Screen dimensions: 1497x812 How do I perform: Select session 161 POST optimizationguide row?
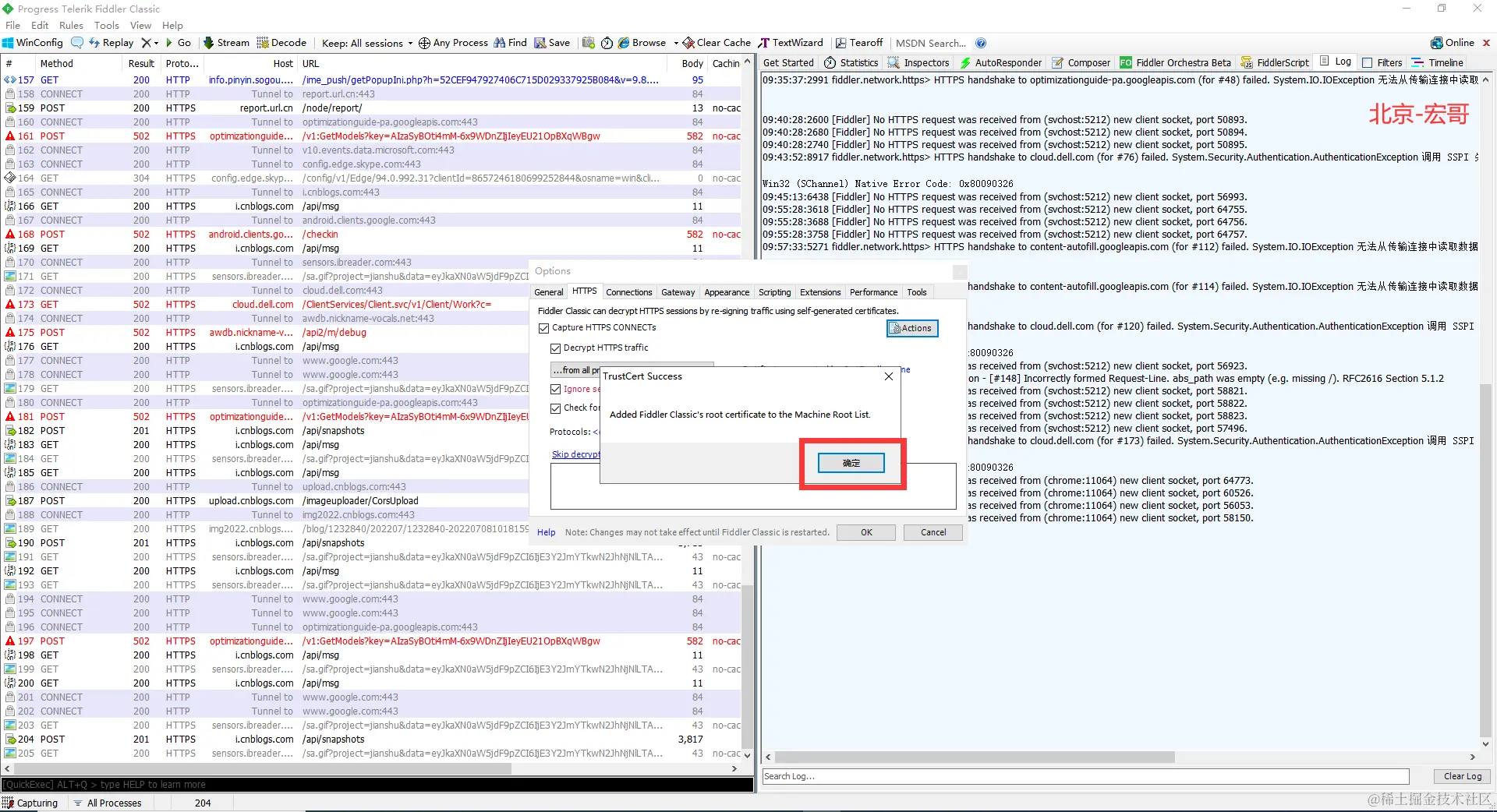click(373, 136)
